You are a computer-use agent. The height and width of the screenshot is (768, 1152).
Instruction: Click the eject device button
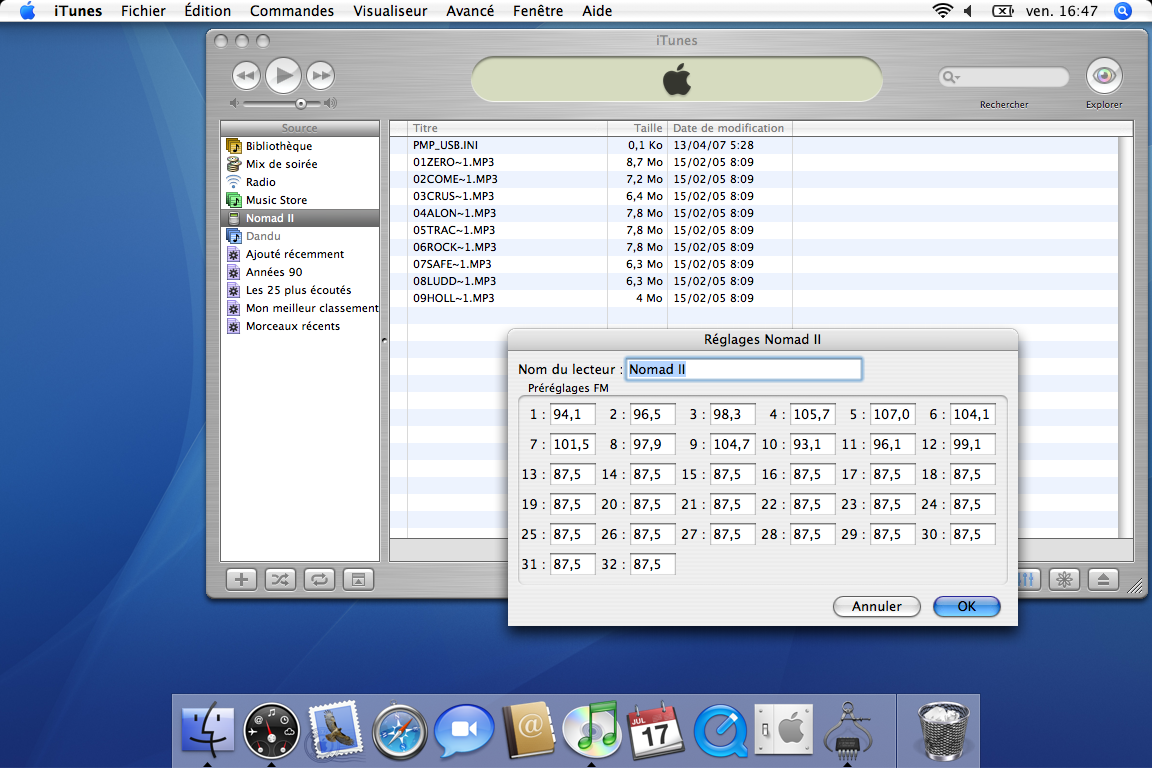[x=1104, y=580]
